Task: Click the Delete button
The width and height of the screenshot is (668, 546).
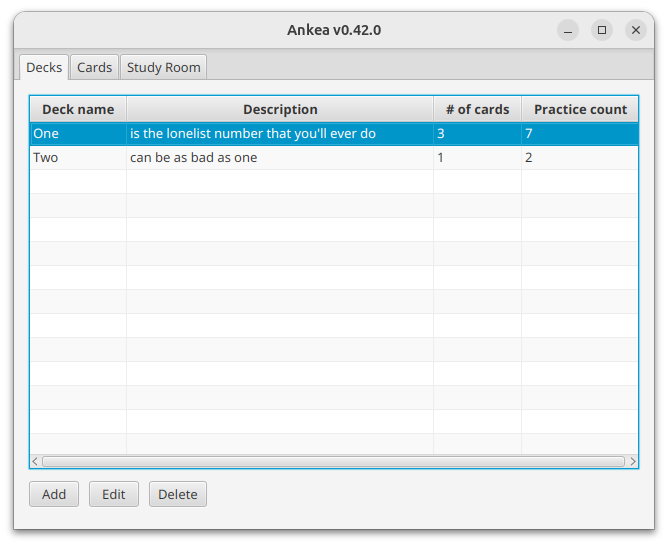Action: click(178, 494)
